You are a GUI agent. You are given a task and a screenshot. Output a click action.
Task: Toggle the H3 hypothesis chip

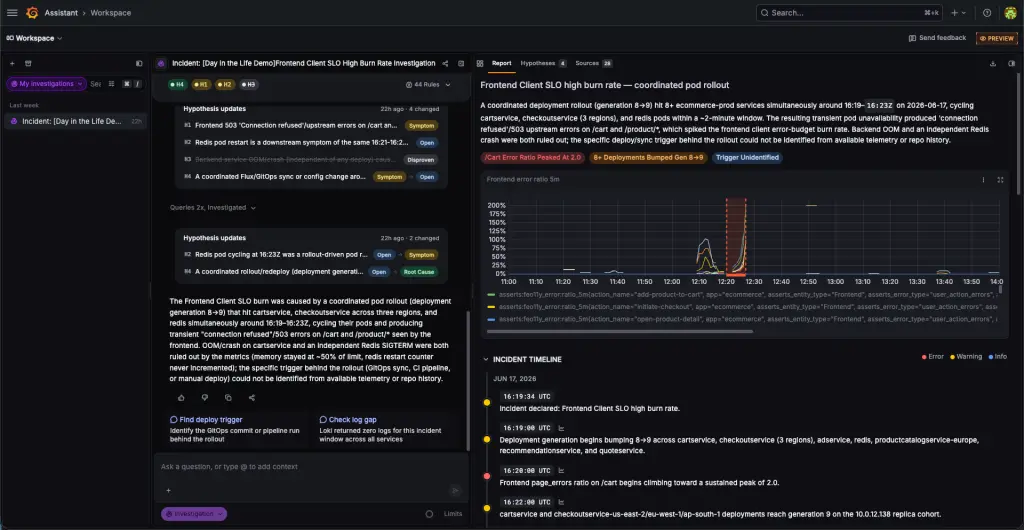coord(248,84)
